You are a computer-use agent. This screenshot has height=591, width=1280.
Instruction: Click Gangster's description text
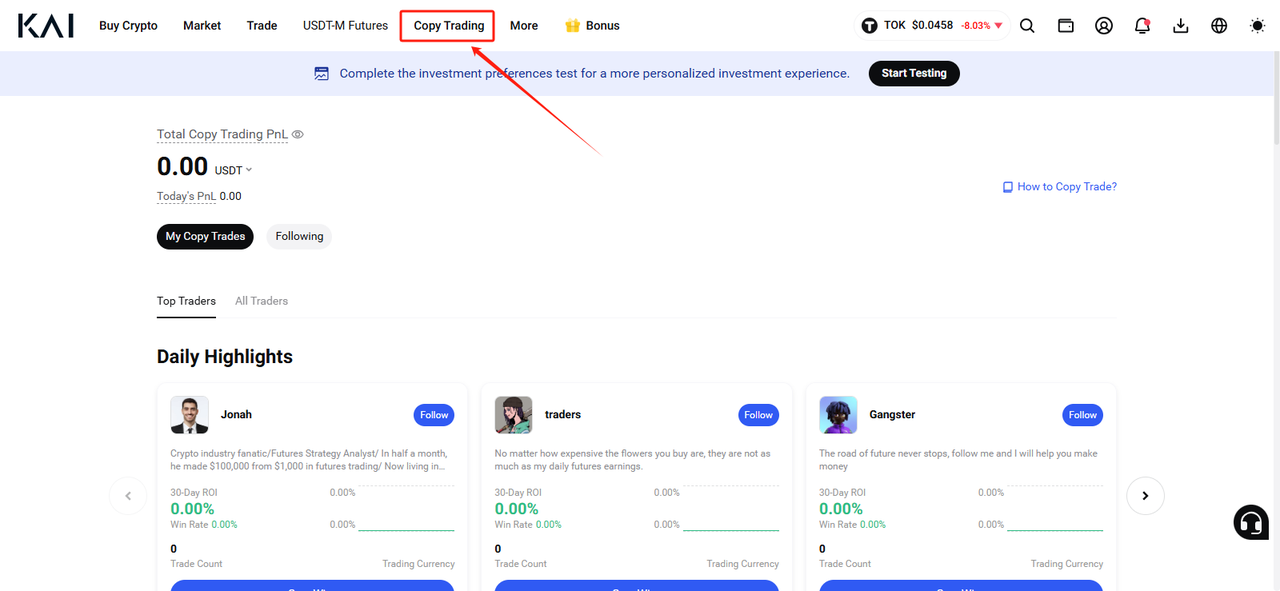[x=958, y=460]
